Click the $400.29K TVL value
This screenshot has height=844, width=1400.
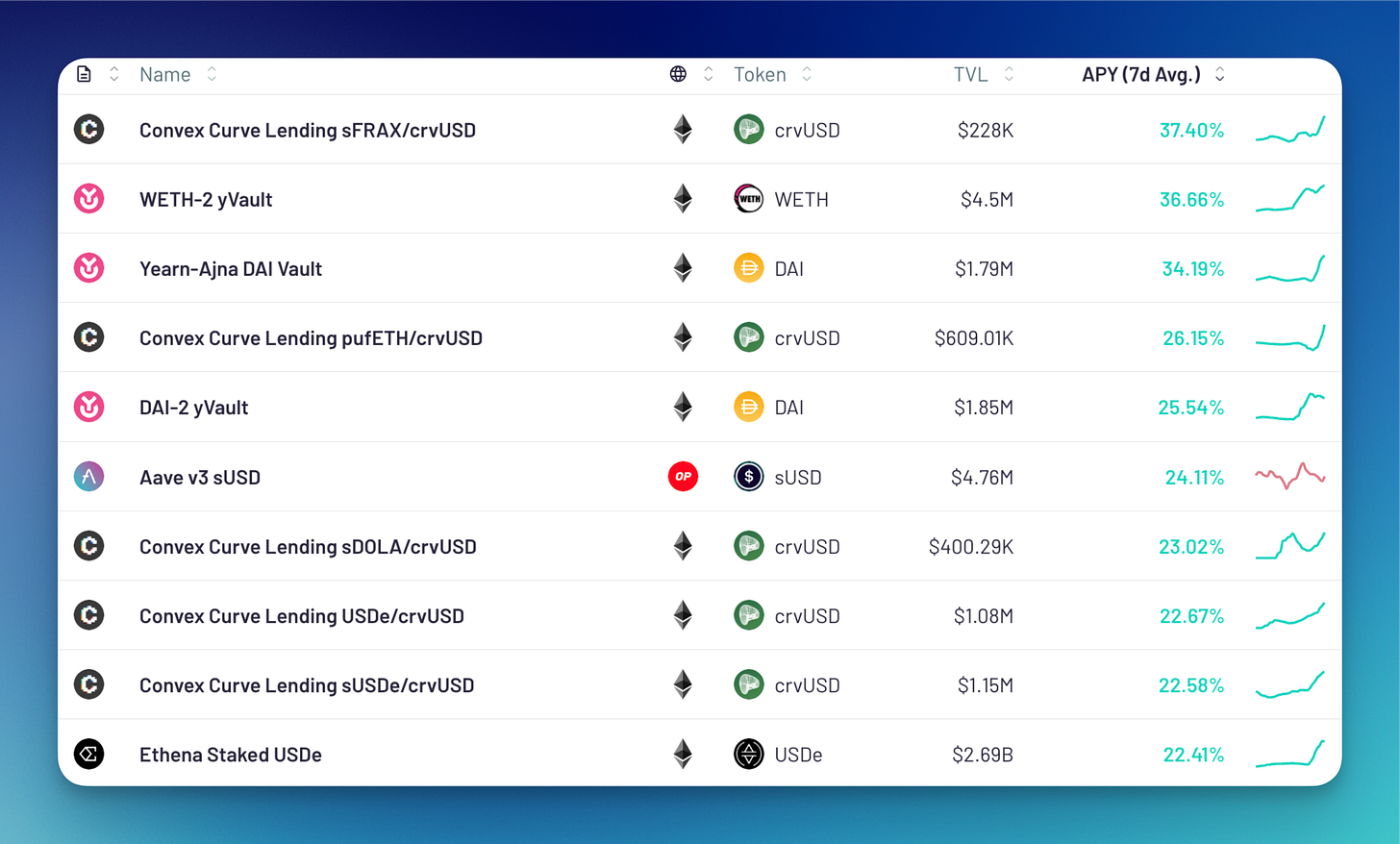tap(971, 547)
